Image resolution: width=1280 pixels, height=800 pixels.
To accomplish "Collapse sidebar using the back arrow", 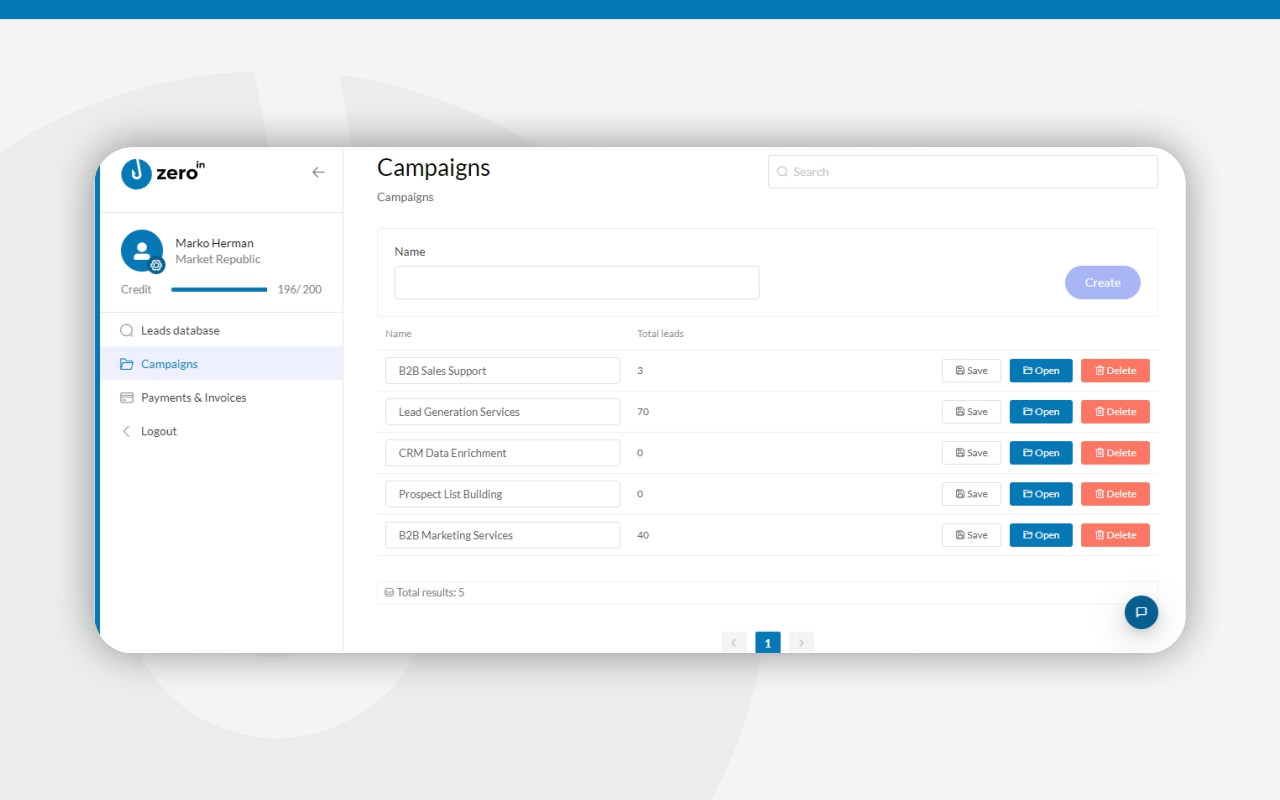I will tap(318, 172).
